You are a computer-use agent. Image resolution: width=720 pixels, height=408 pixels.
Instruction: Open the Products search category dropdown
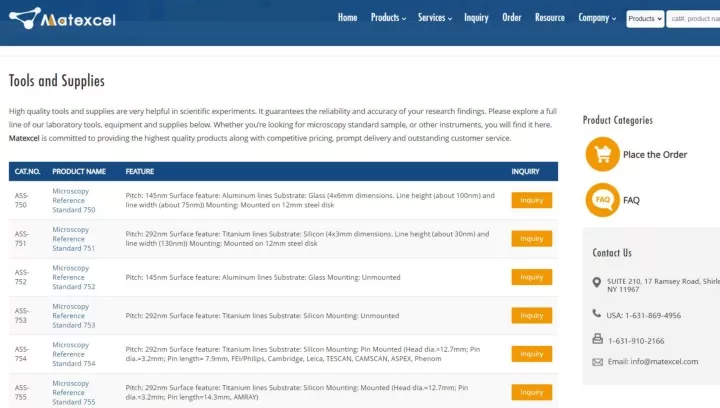tap(645, 19)
